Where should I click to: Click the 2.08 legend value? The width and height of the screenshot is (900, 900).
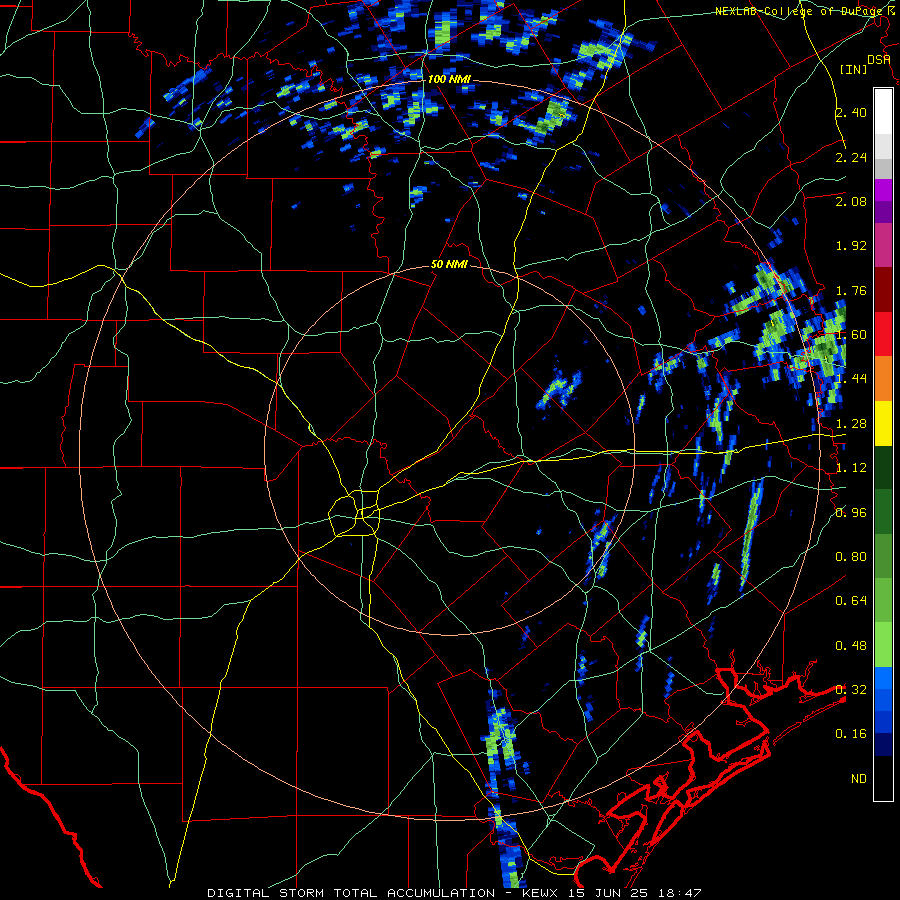pyautogui.click(x=851, y=201)
